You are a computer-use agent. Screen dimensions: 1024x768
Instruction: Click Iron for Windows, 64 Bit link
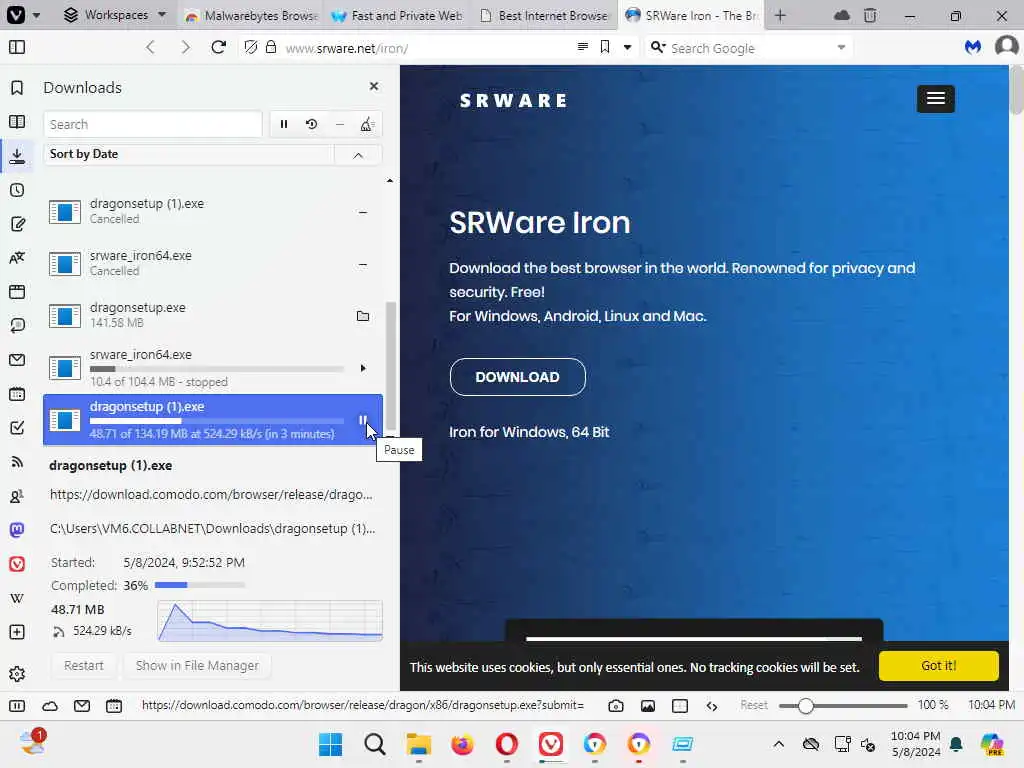tap(529, 432)
